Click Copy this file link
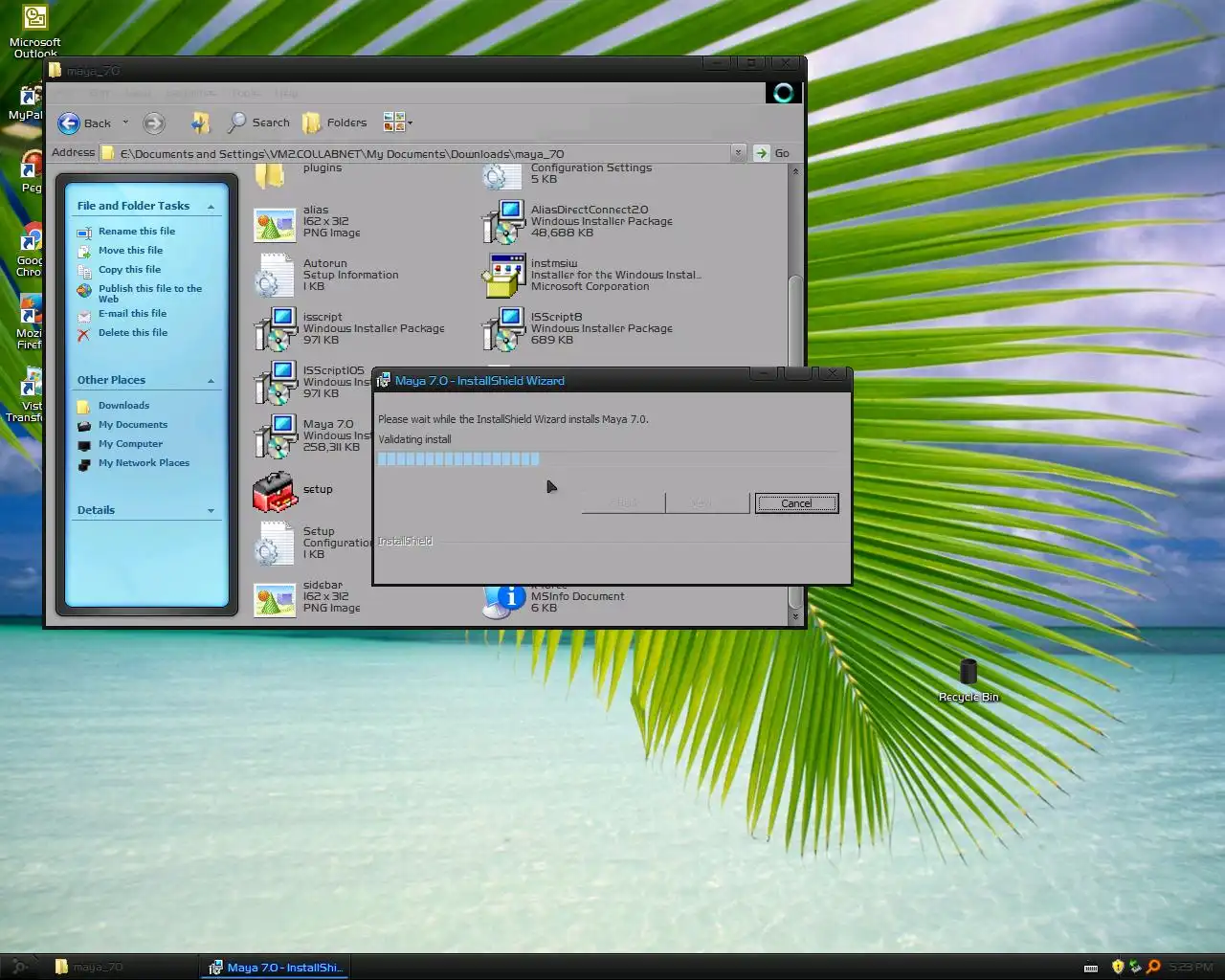The height and width of the screenshot is (980, 1225). click(129, 270)
